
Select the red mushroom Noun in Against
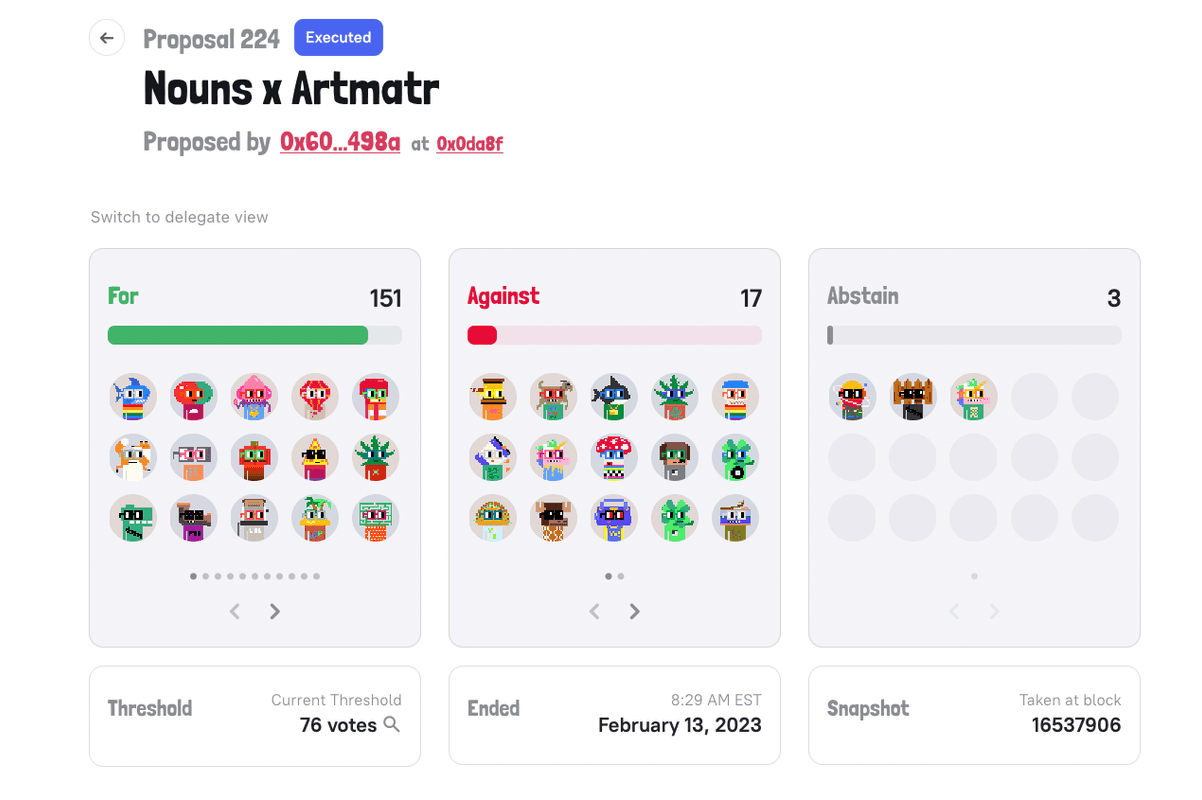614,457
